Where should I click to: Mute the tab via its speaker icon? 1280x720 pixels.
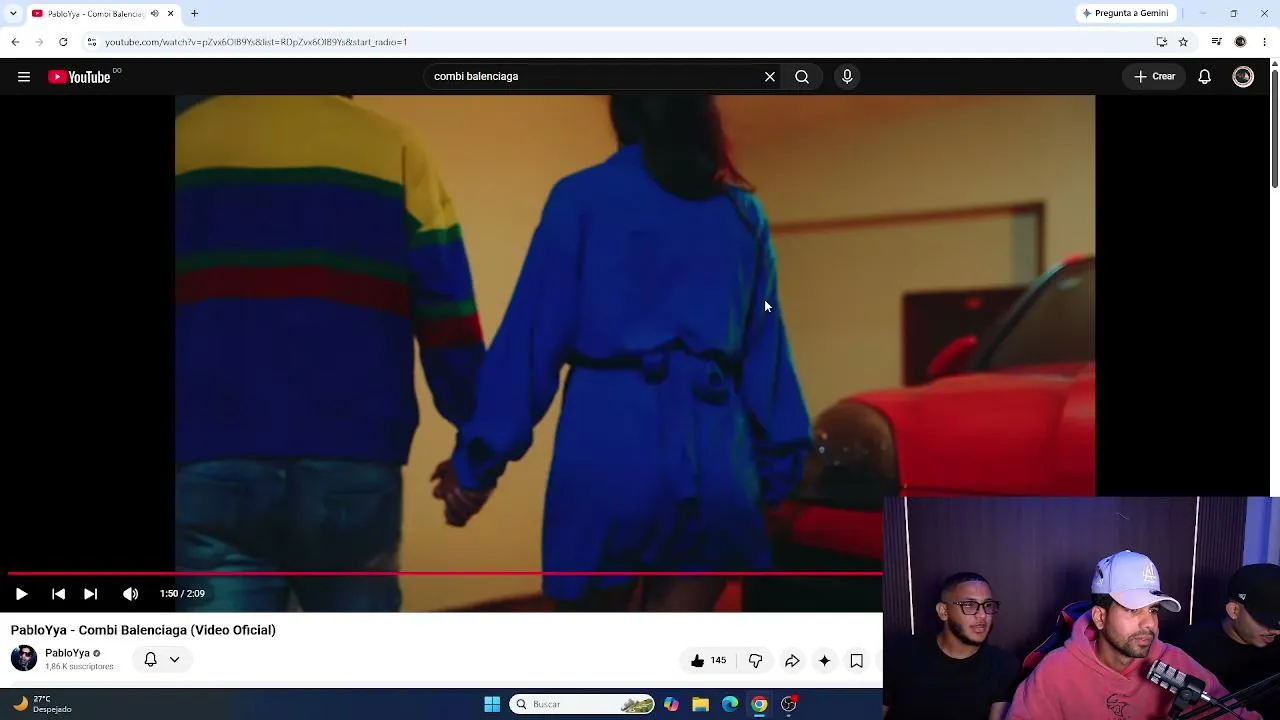pyautogui.click(x=154, y=13)
